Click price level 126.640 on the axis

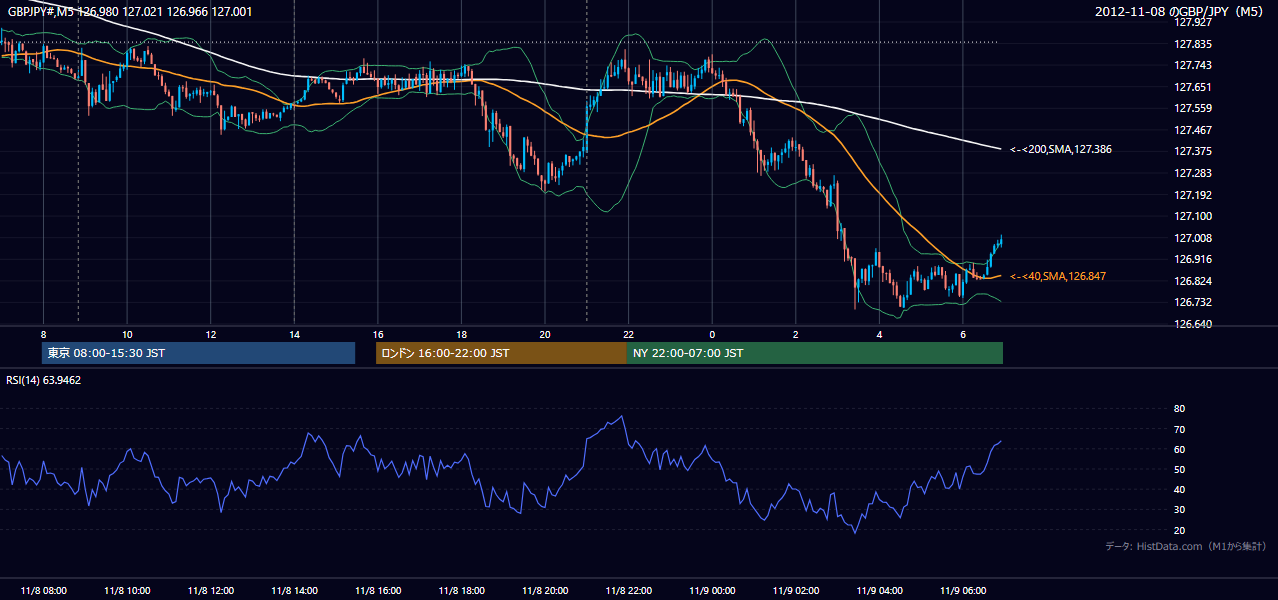click(x=1193, y=324)
